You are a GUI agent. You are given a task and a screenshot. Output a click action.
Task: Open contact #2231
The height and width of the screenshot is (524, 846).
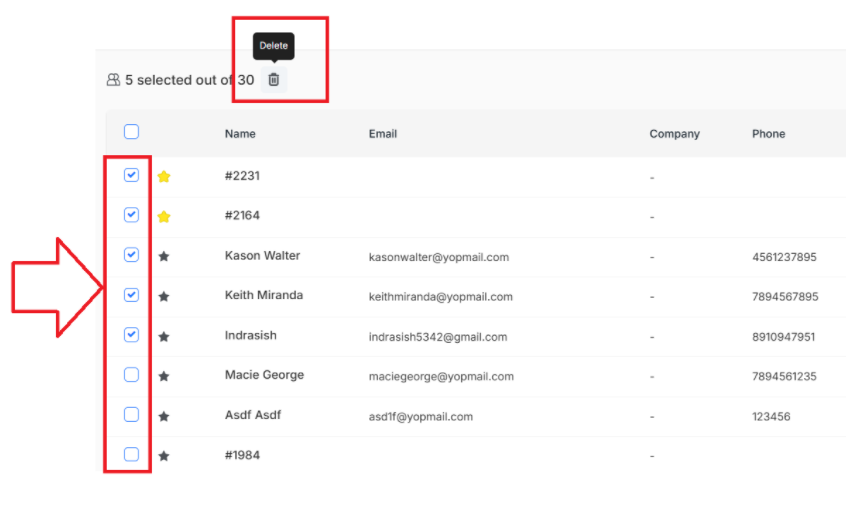(x=242, y=175)
